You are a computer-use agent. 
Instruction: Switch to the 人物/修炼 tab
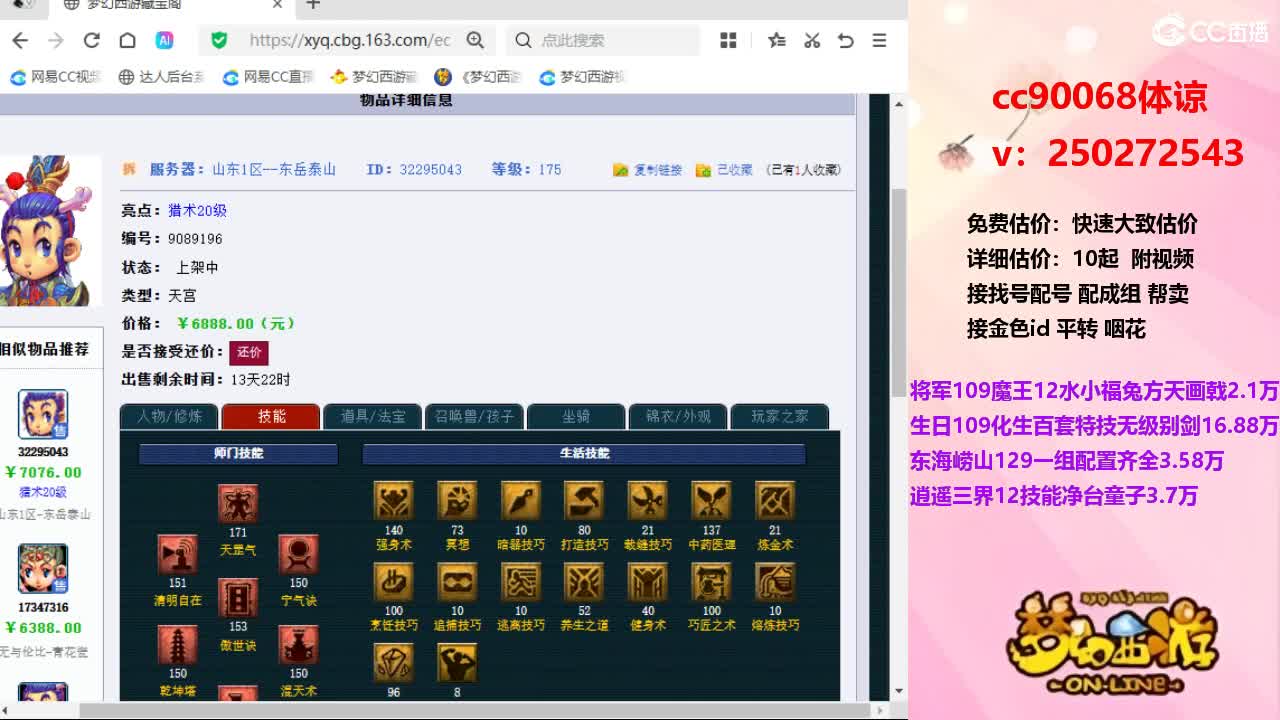pyautogui.click(x=169, y=416)
